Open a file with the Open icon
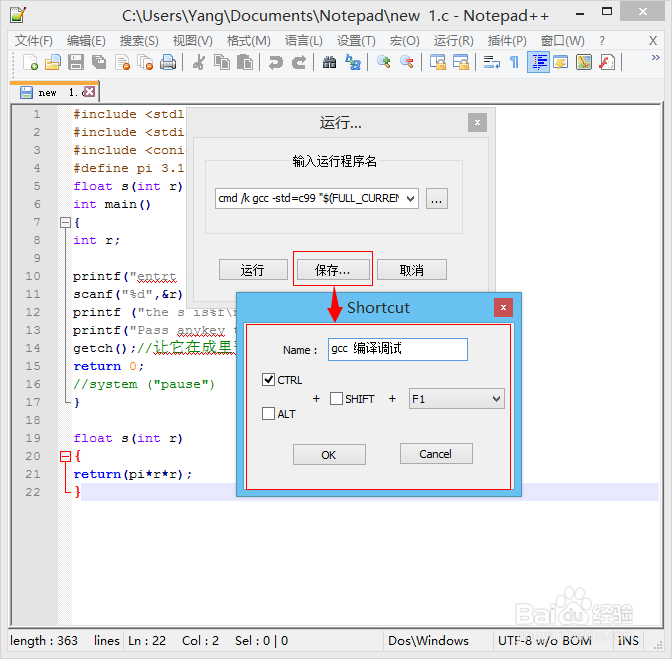Image resolution: width=672 pixels, height=659 pixels. point(53,63)
